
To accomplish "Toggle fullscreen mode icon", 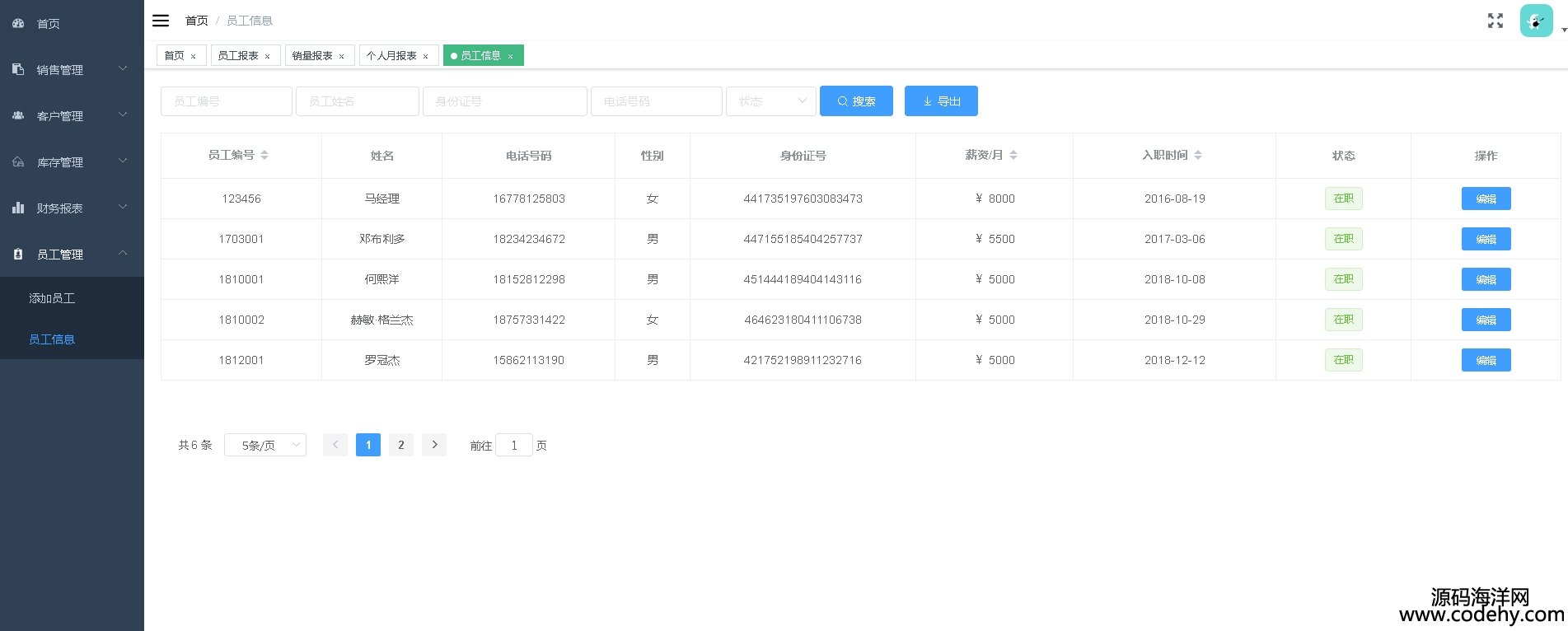I will click(x=1495, y=21).
